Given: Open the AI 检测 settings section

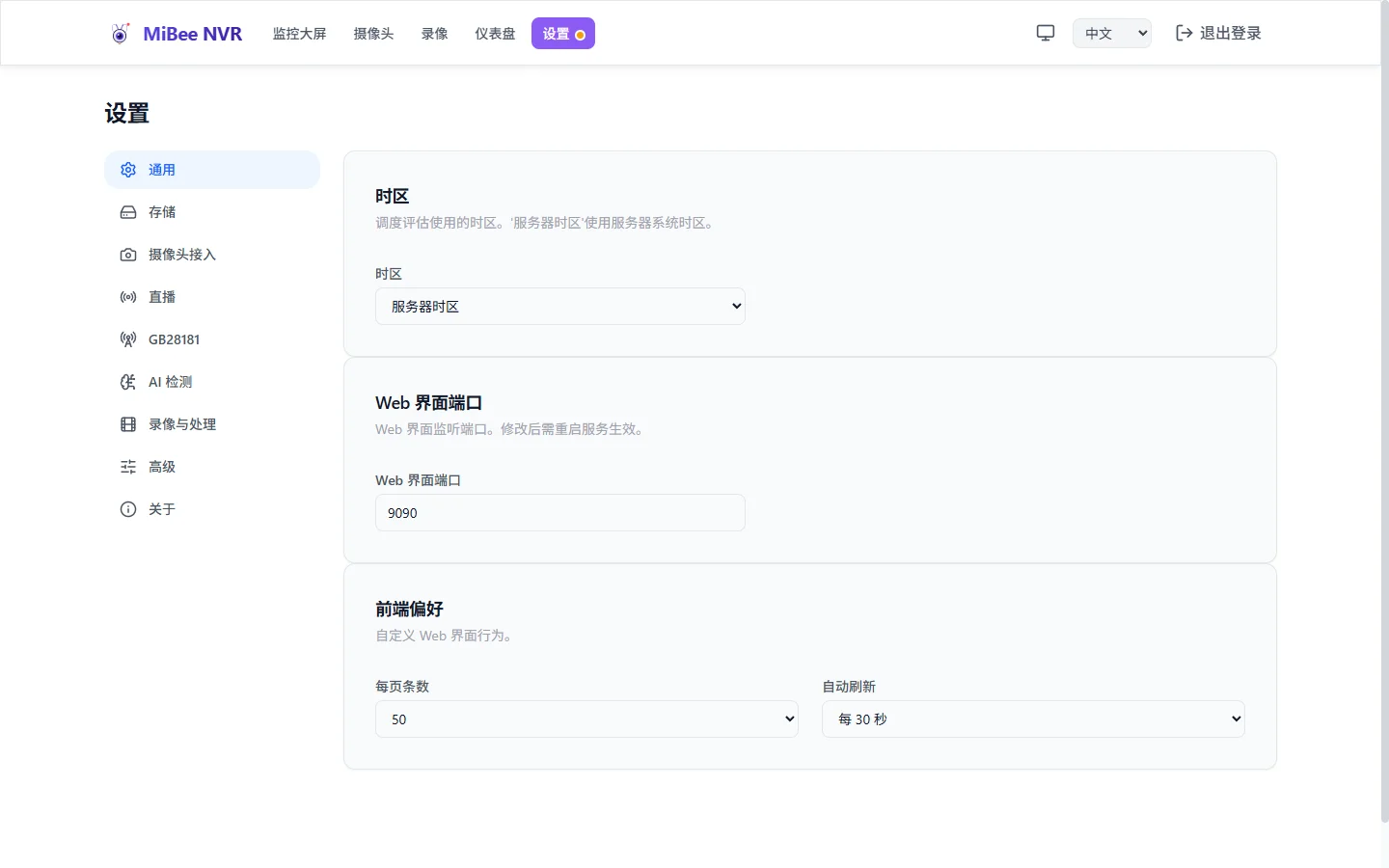Looking at the screenshot, I should click(212, 382).
